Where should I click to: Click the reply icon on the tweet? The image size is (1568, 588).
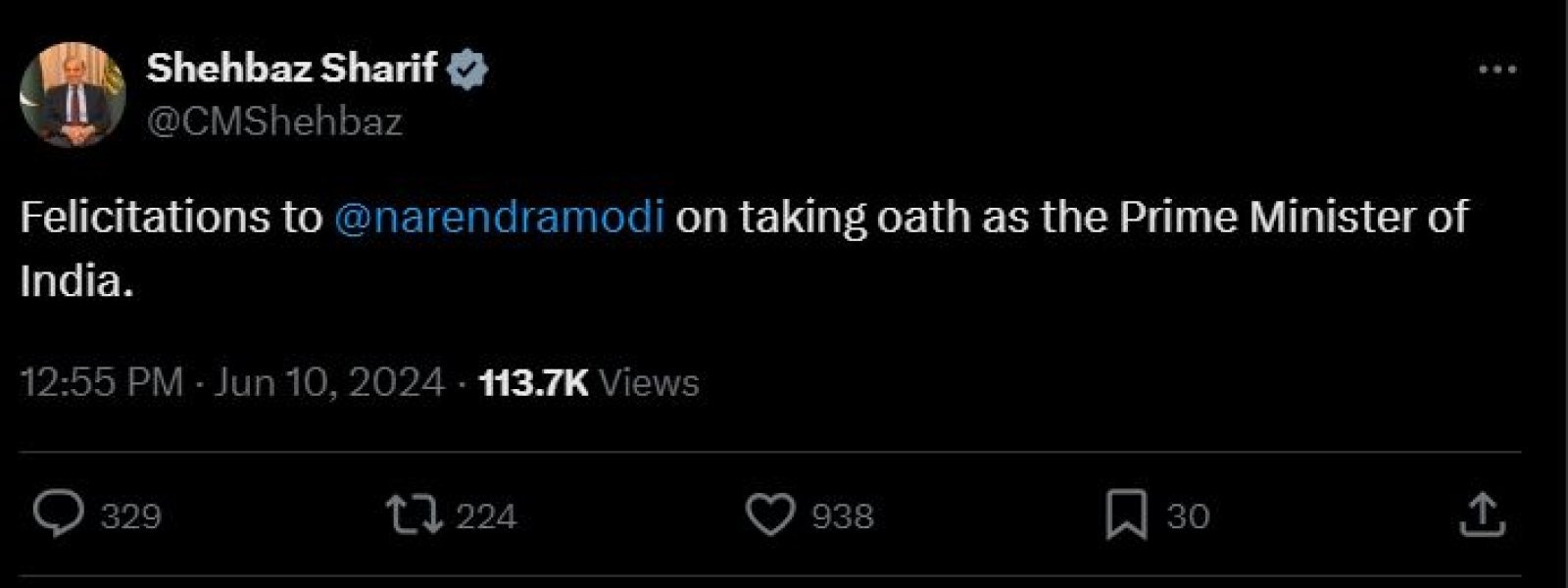pyautogui.click(x=61, y=513)
